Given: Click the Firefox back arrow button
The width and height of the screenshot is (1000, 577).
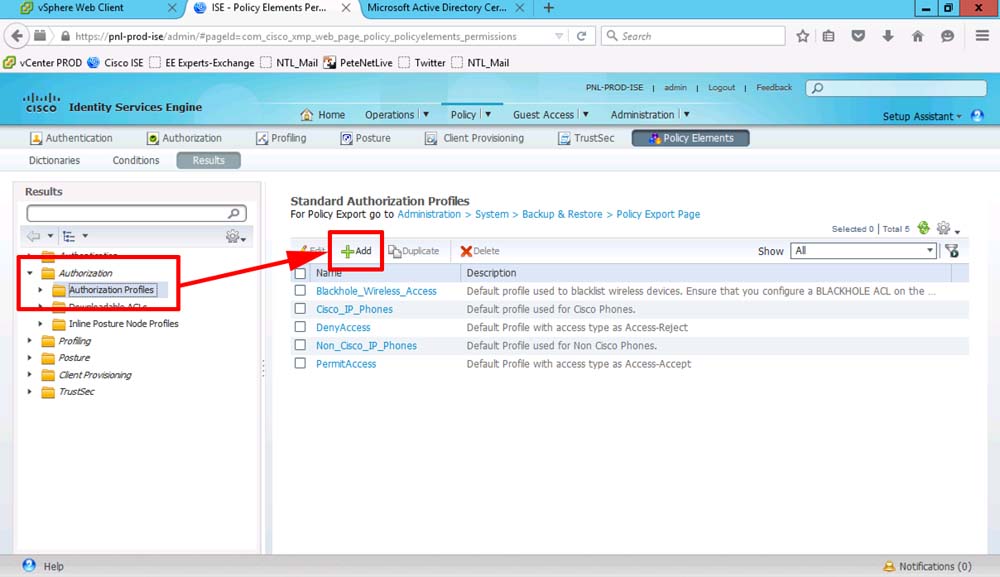Looking at the screenshot, I should [x=17, y=36].
